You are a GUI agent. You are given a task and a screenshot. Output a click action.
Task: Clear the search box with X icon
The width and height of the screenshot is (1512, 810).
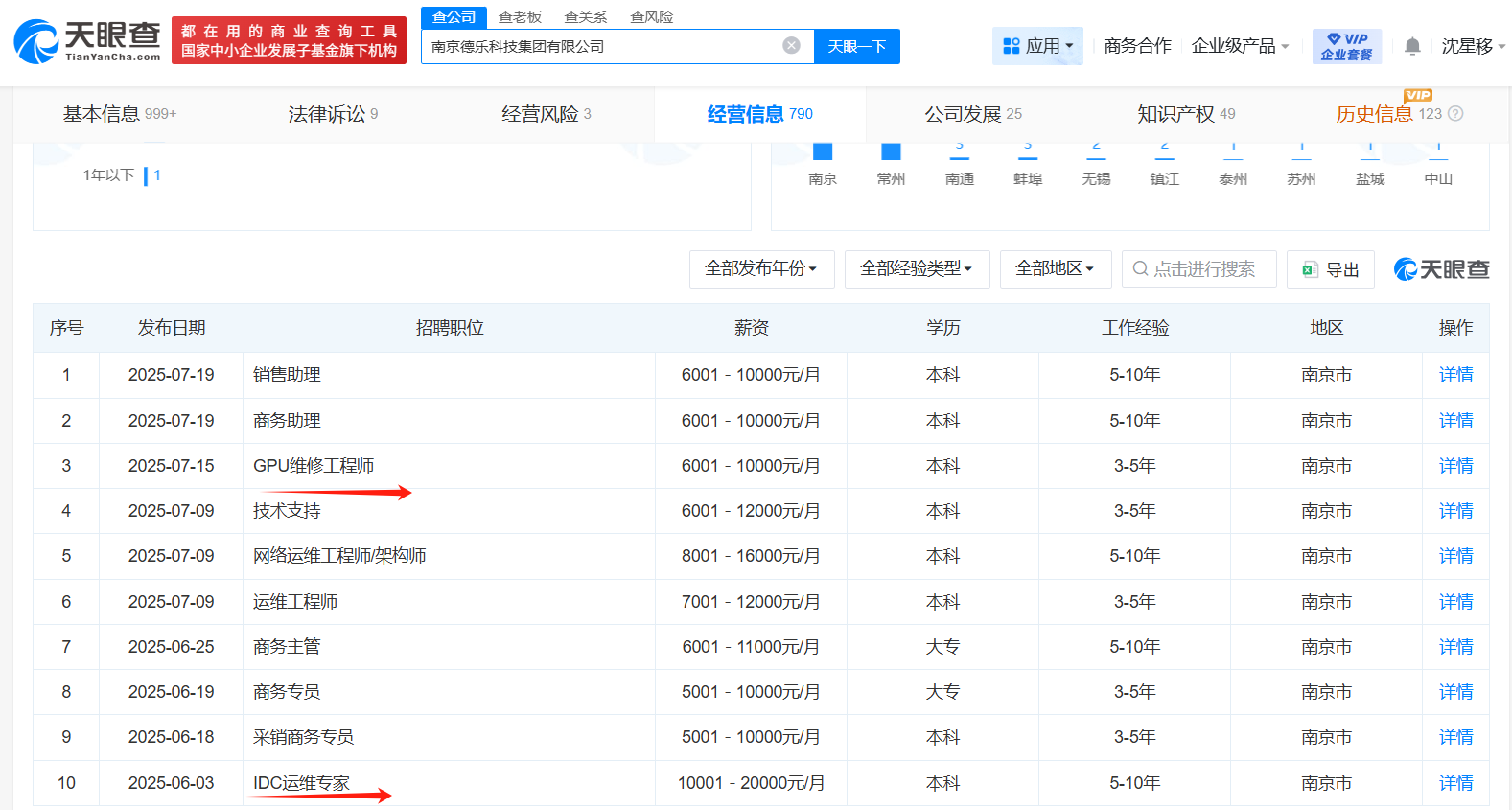[x=791, y=46]
